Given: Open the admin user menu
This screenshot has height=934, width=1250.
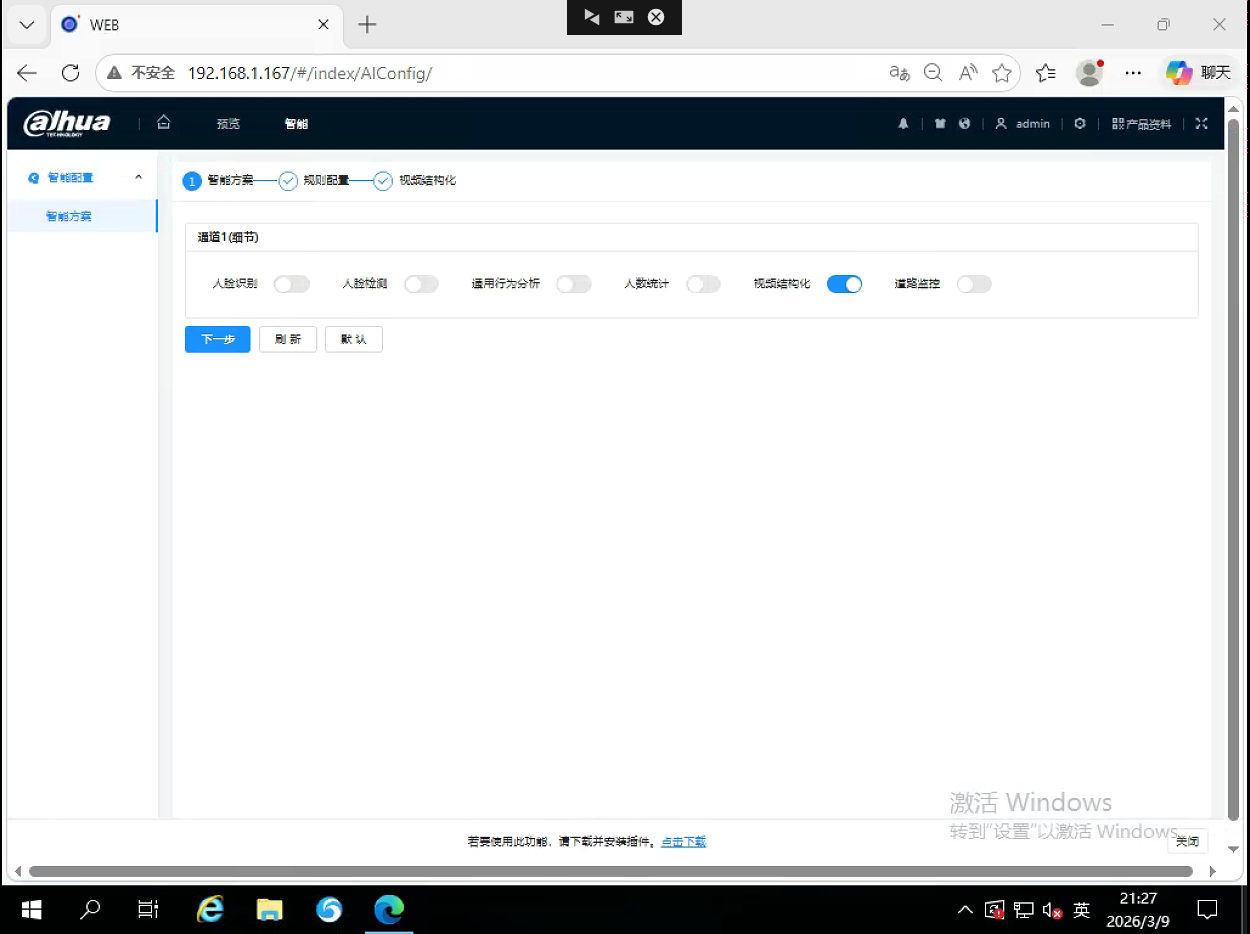Looking at the screenshot, I should (x=1023, y=124).
